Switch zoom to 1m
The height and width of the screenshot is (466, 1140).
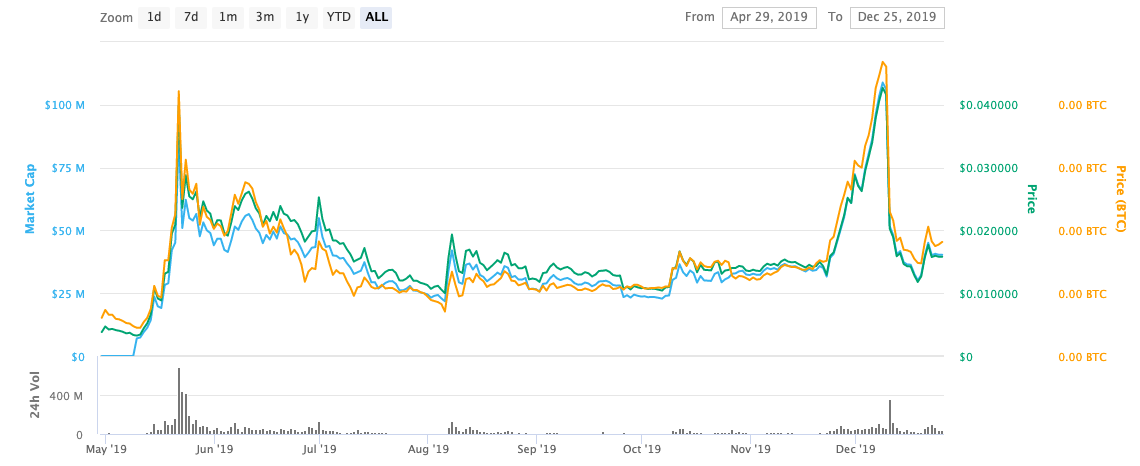pyautogui.click(x=228, y=17)
